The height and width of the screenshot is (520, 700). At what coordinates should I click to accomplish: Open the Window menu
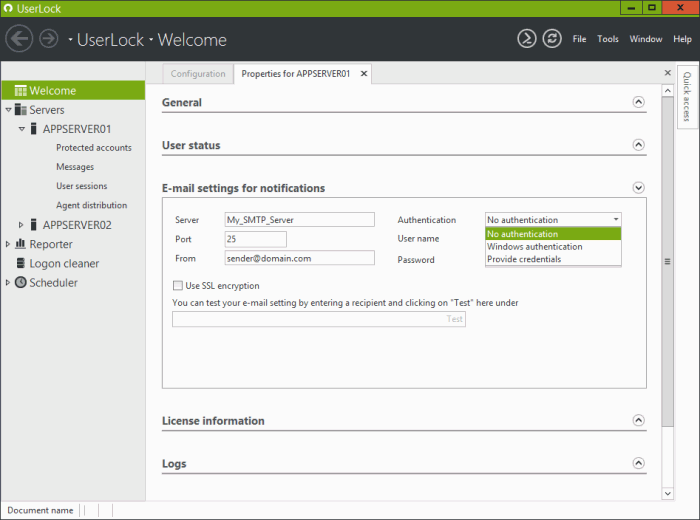[x=646, y=39]
